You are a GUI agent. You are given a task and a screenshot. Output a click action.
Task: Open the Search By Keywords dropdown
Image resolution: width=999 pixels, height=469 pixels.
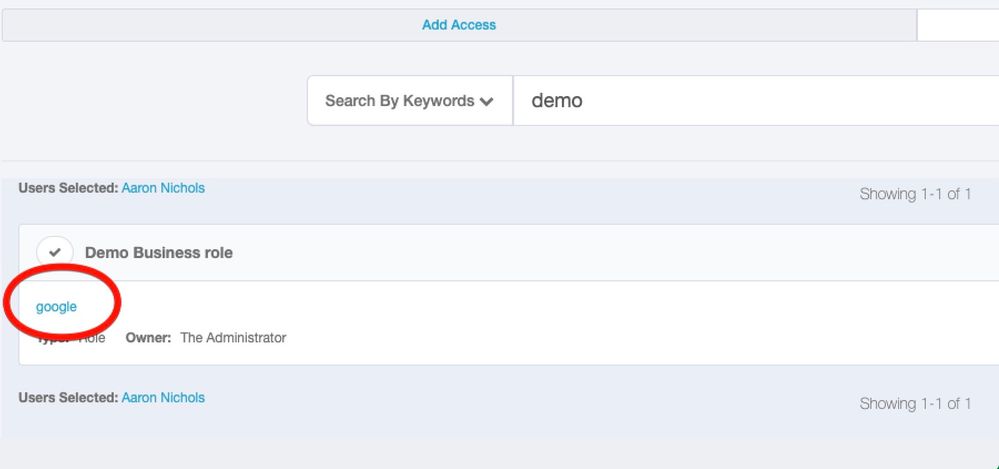coord(409,101)
